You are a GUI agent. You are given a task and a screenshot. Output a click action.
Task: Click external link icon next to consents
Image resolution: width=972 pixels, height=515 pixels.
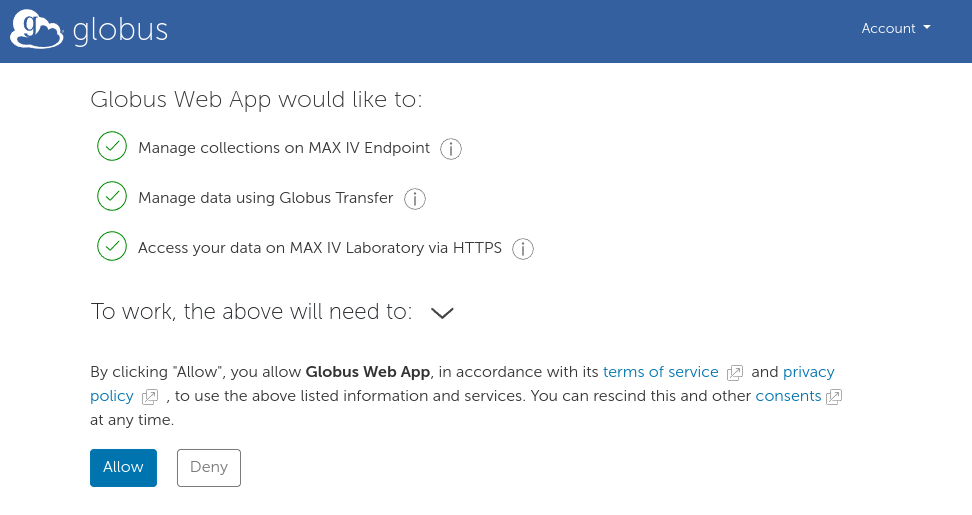coord(834,397)
